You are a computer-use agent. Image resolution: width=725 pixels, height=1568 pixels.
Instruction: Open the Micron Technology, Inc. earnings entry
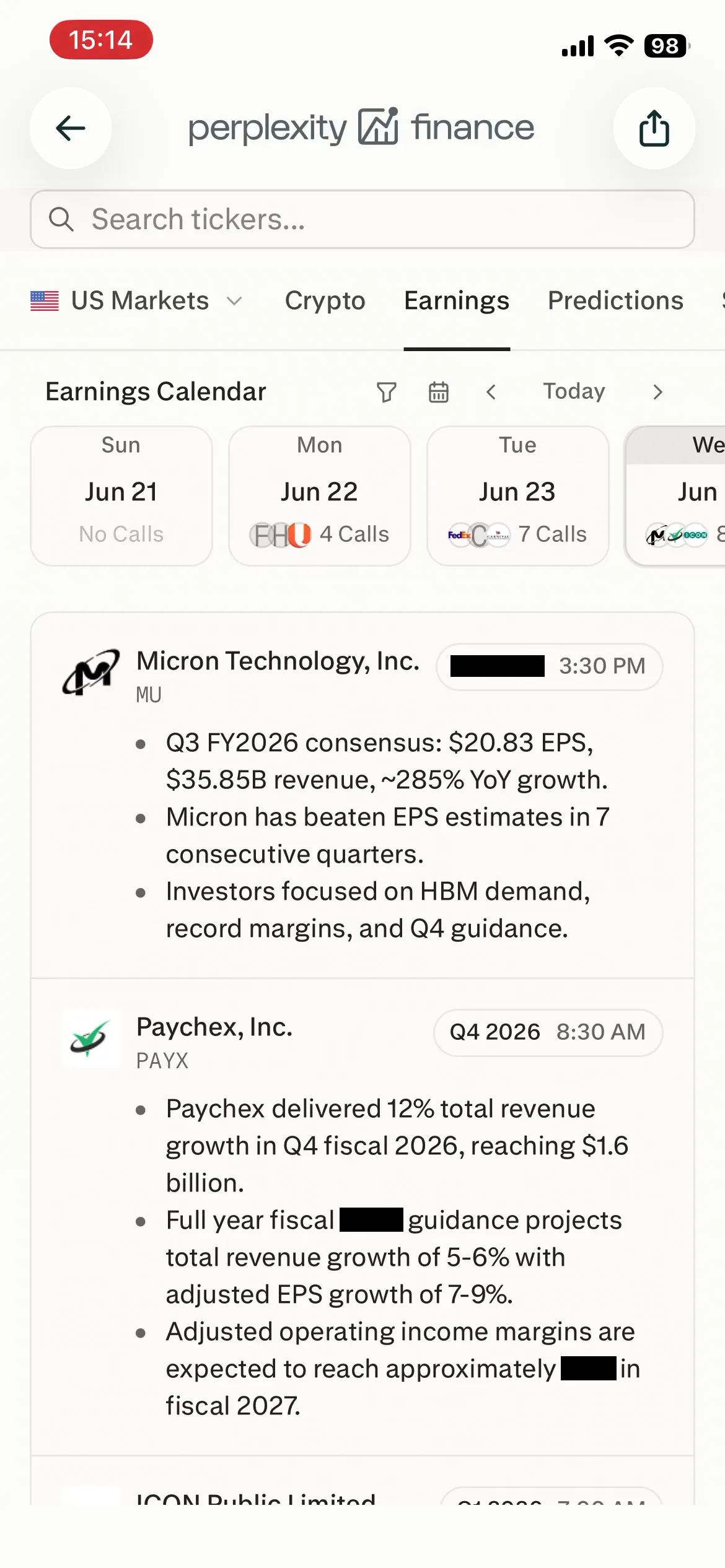click(362, 796)
